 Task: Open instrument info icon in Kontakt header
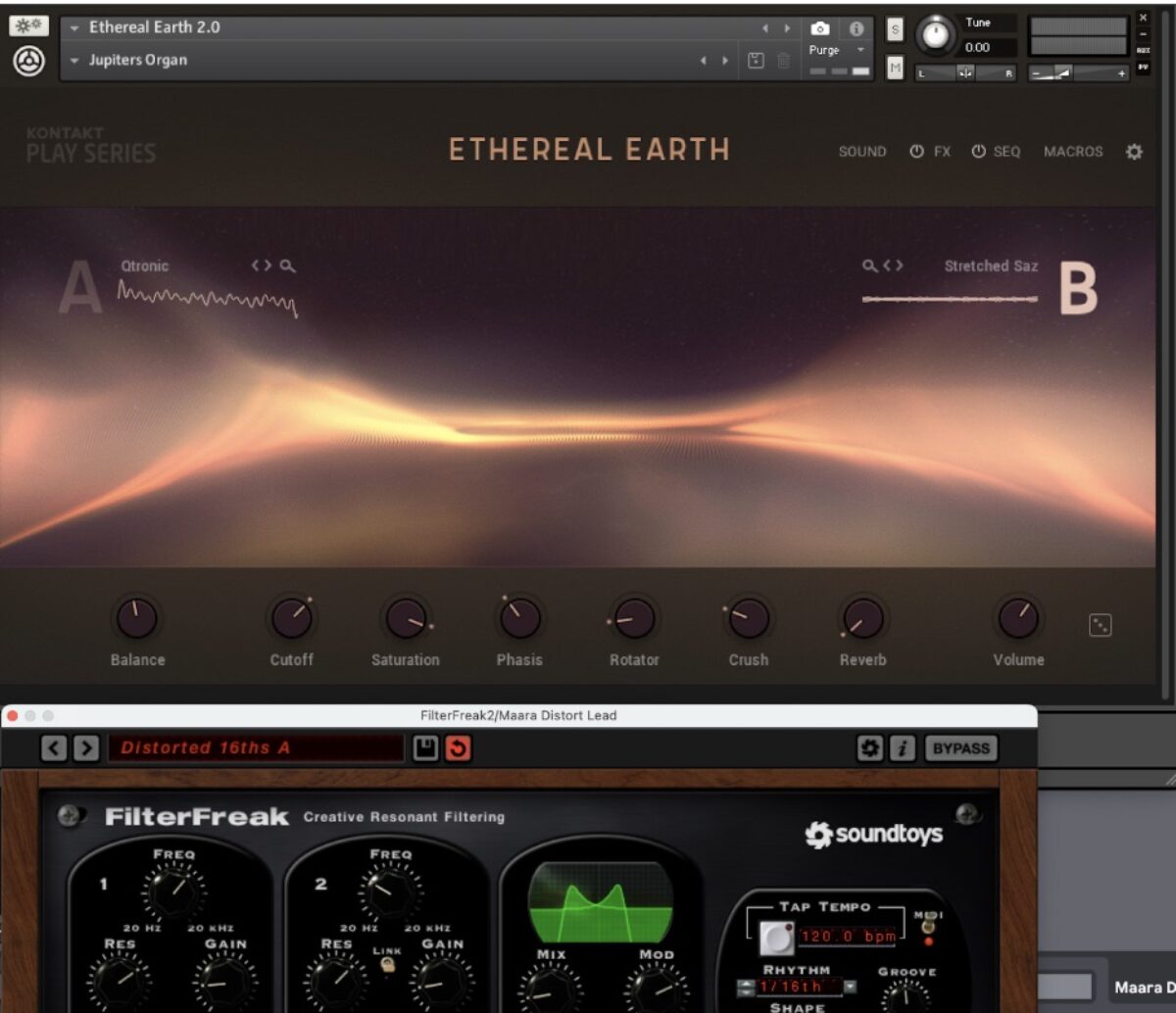coord(856,28)
